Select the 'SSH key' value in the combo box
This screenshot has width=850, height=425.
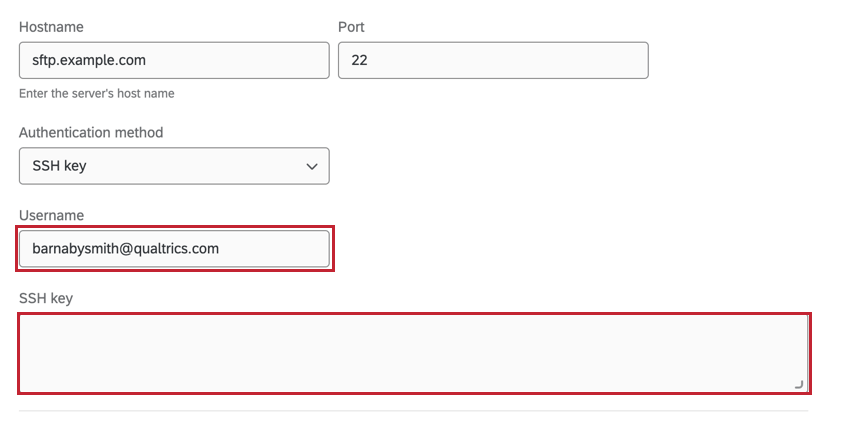59,166
